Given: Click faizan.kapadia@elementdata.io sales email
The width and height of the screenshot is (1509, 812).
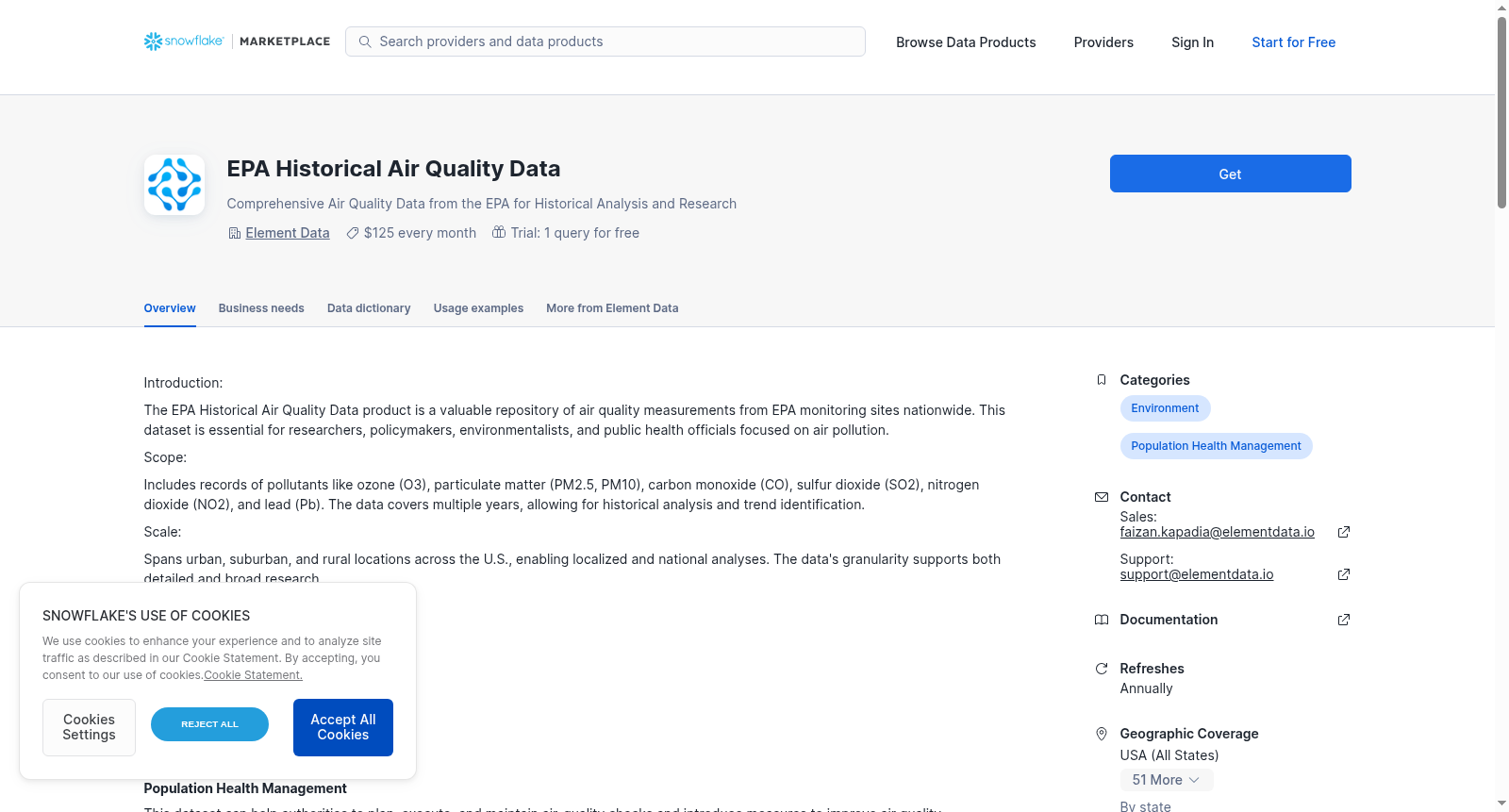Looking at the screenshot, I should pyautogui.click(x=1217, y=532).
